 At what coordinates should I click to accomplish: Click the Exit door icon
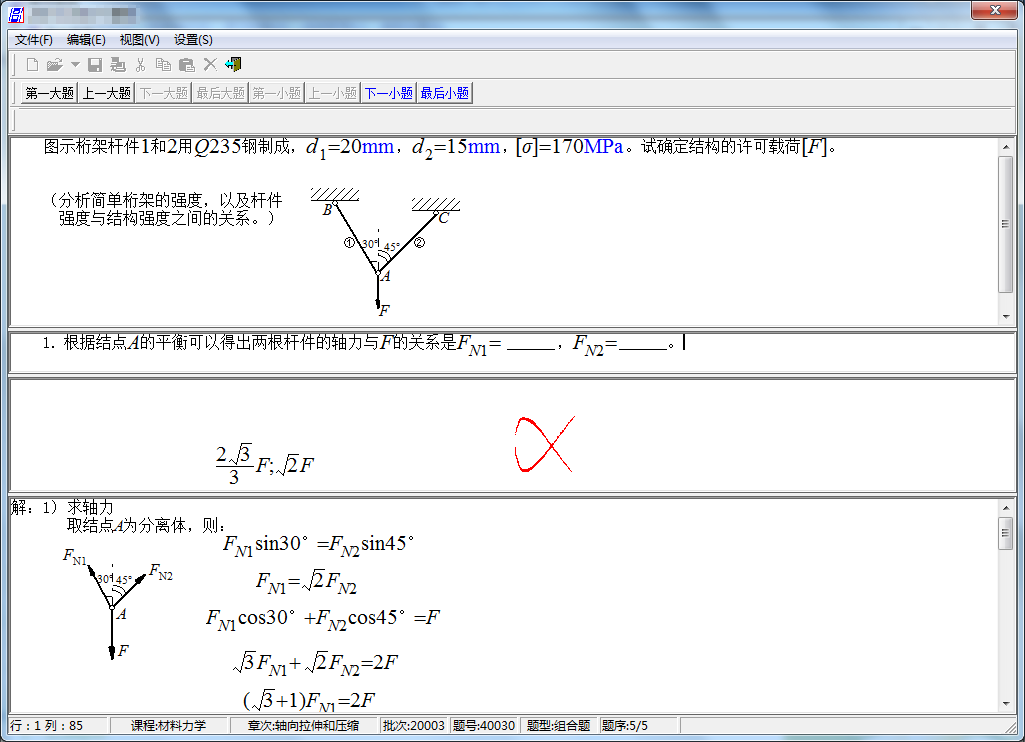[x=234, y=65]
